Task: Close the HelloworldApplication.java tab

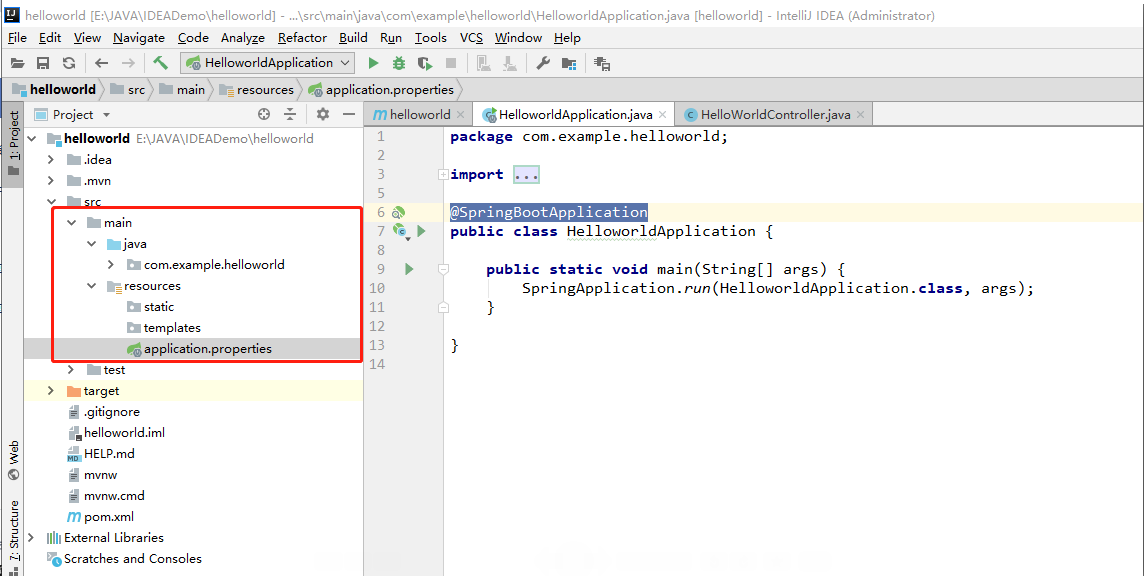Action: click(x=662, y=115)
